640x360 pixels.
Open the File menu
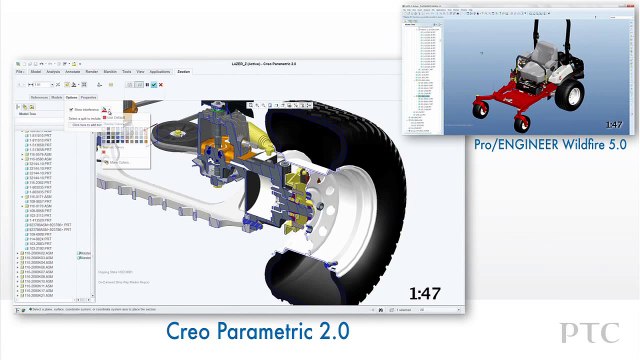click(20, 72)
